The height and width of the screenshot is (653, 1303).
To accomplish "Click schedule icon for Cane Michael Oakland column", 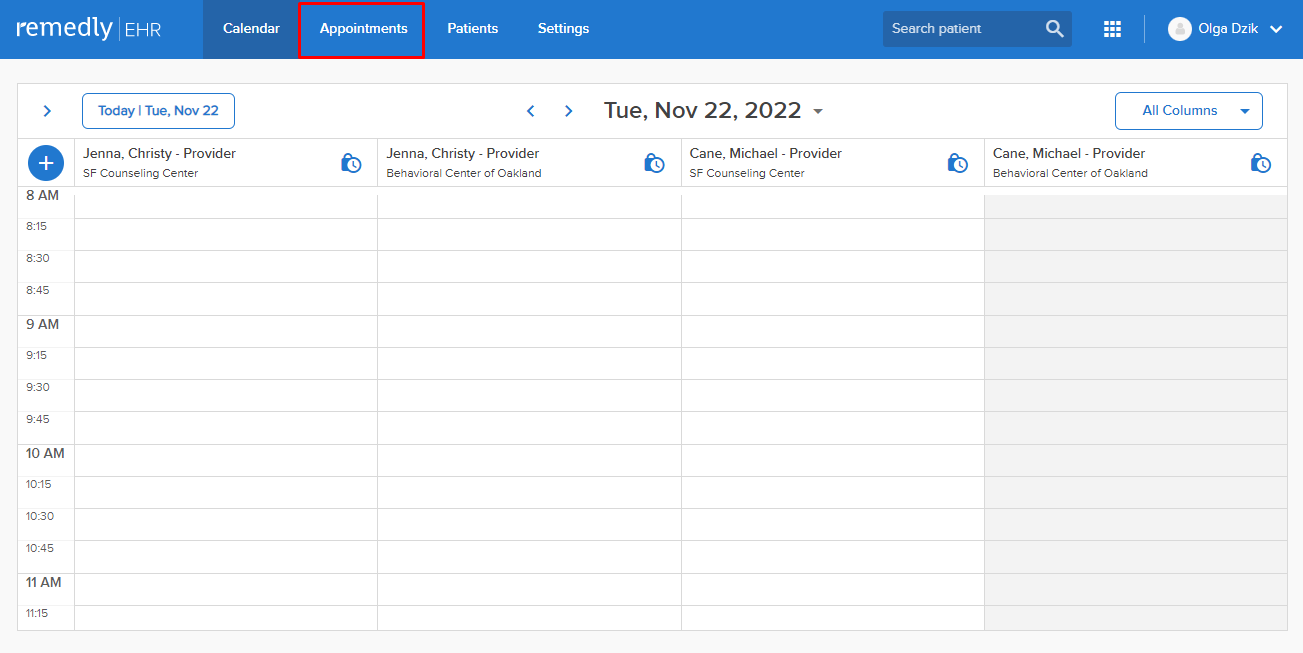I will pos(1260,163).
